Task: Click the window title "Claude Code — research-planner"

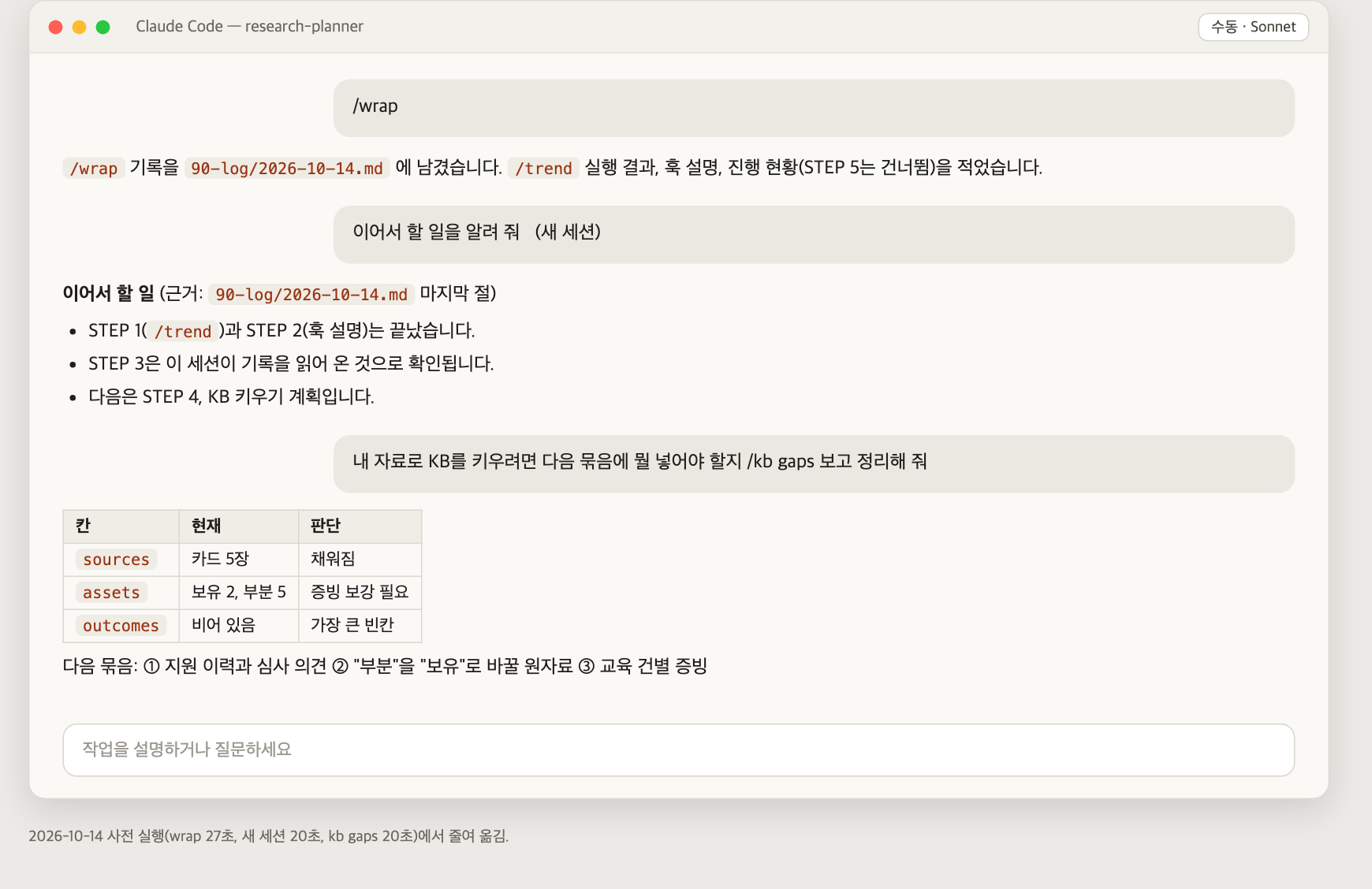Action: [x=249, y=26]
